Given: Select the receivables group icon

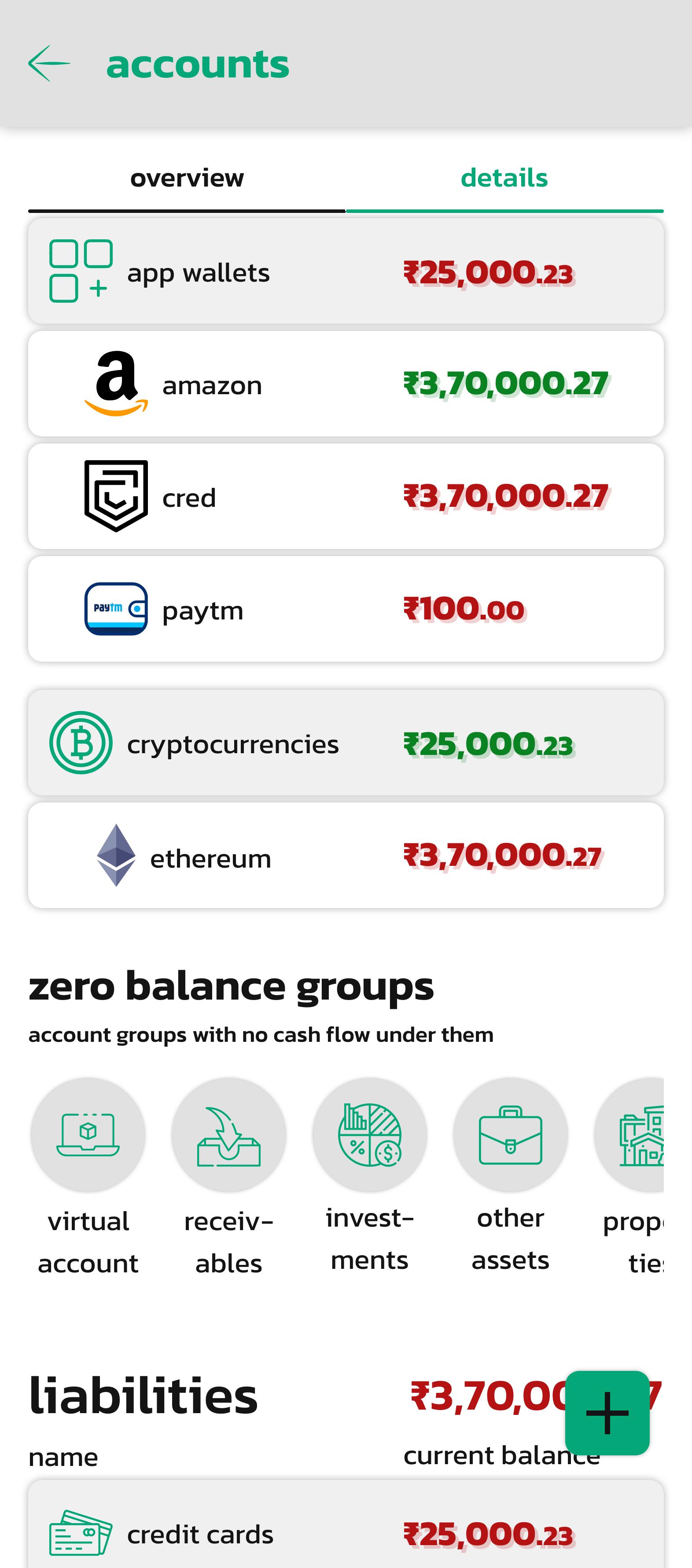Looking at the screenshot, I should [x=229, y=1135].
